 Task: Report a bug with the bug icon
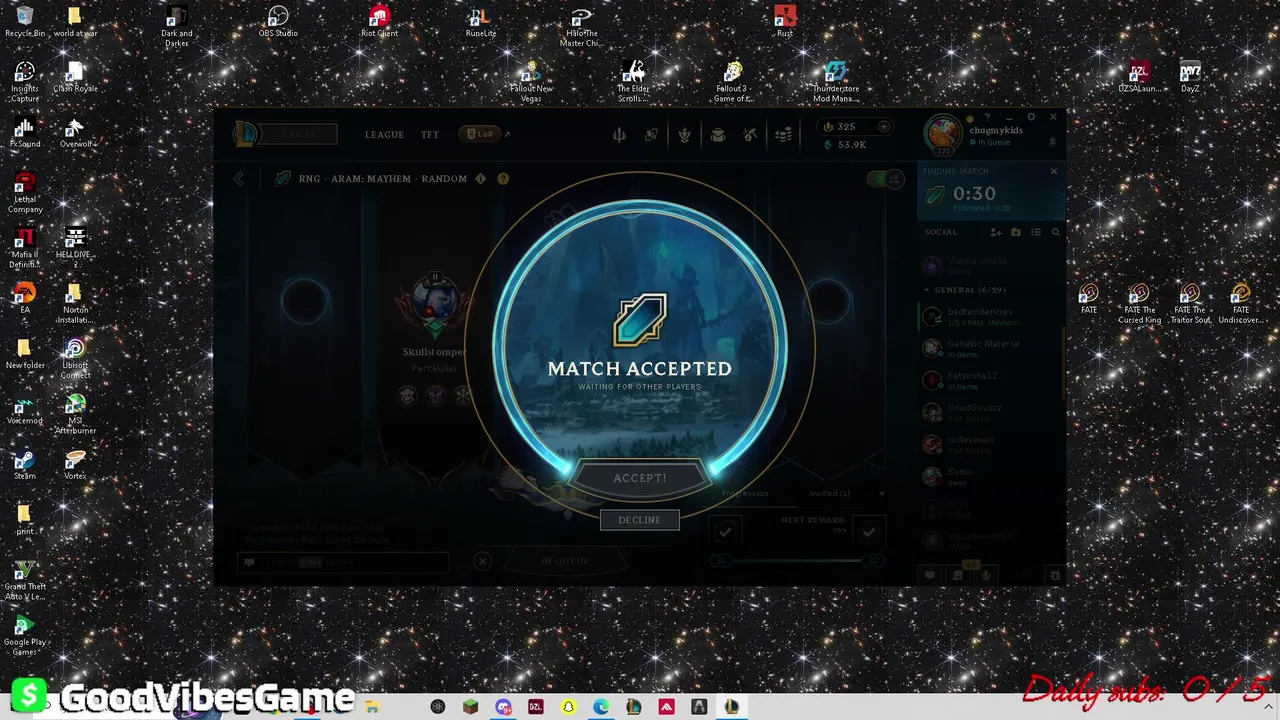[x=1054, y=575]
